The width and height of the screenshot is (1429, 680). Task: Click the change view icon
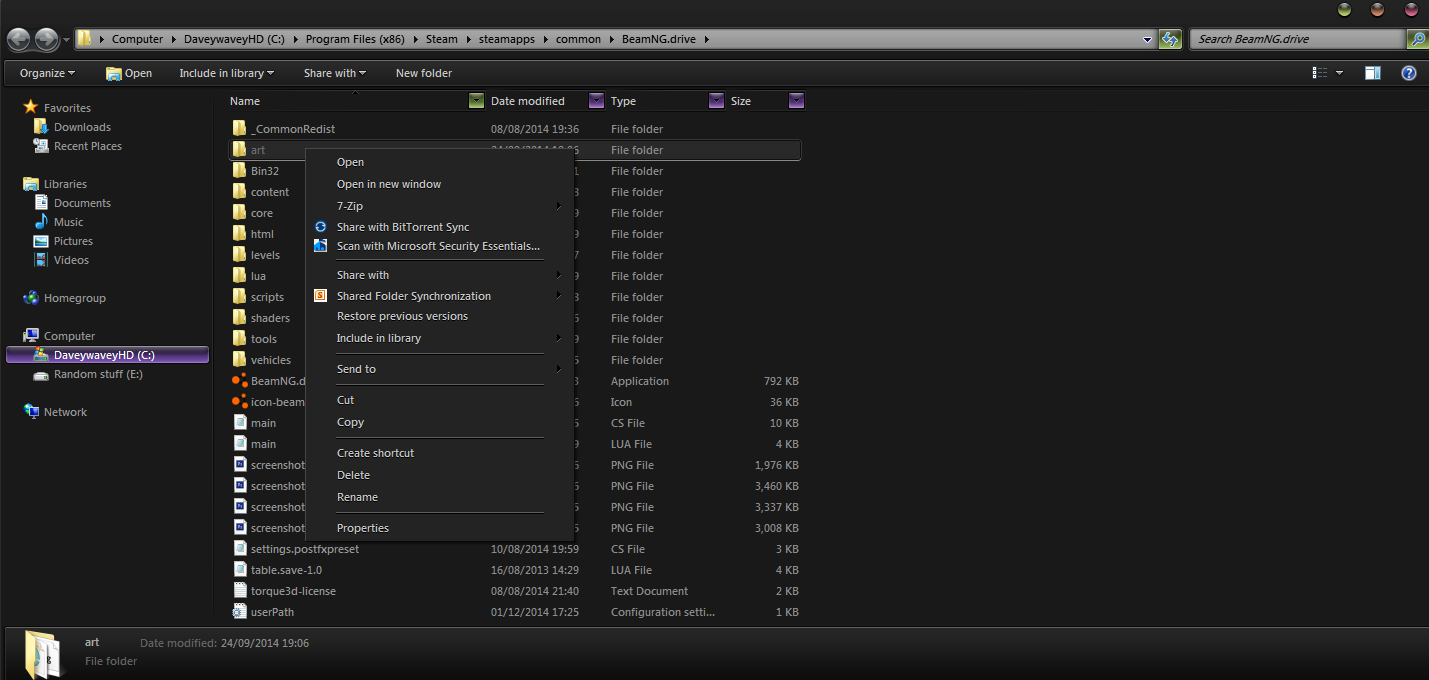1320,73
